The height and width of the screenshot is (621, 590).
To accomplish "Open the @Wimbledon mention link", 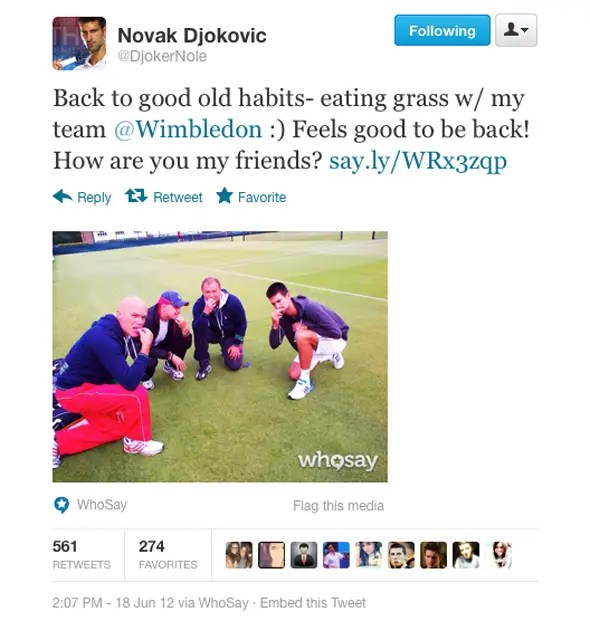I will tap(188, 130).
